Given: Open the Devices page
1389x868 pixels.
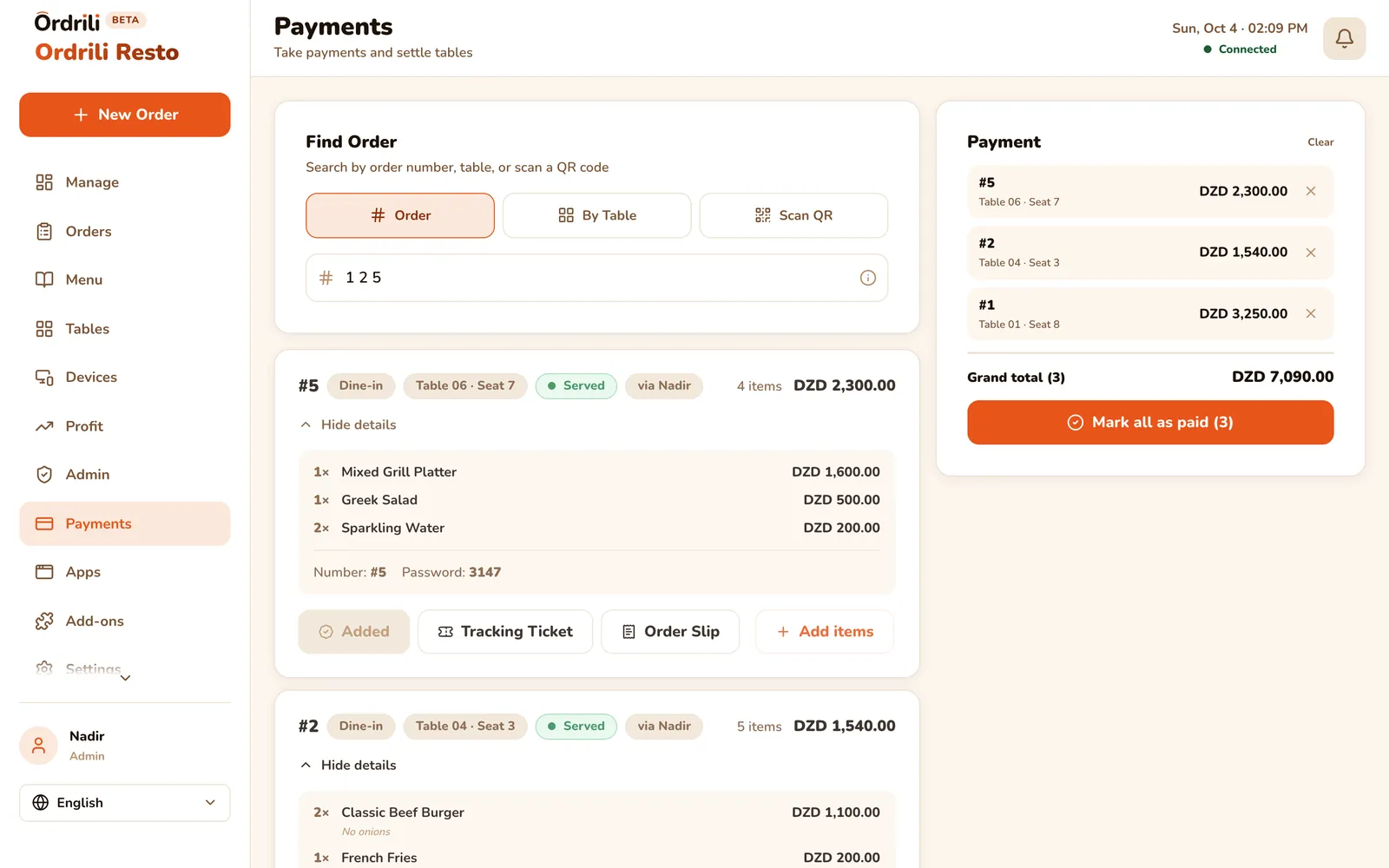Looking at the screenshot, I should click(x=125, y=378).
